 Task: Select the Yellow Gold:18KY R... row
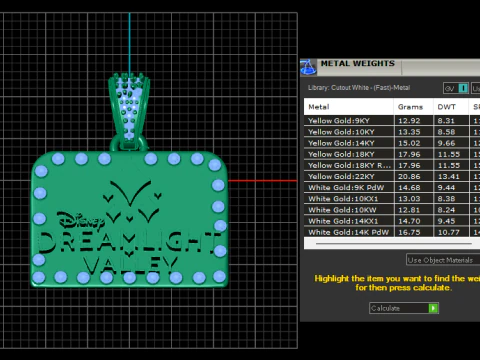392,165
